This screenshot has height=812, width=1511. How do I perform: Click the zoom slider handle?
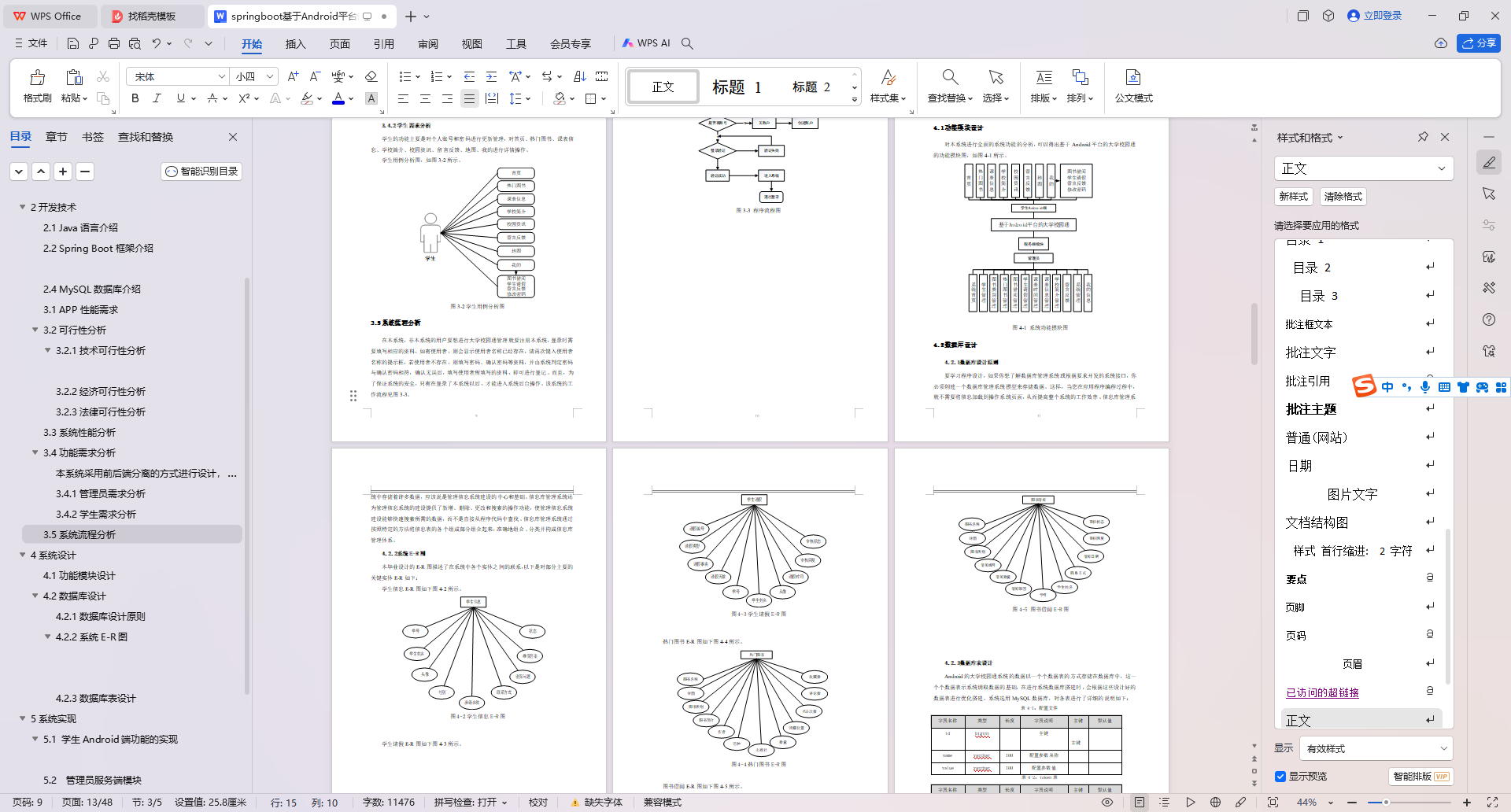click(1386, 803)
